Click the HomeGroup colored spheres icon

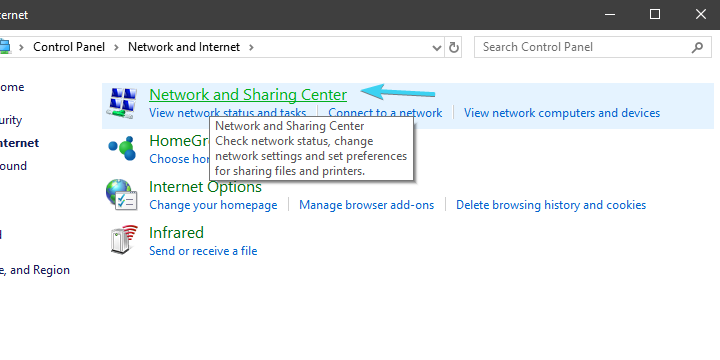tap(122, 148)
